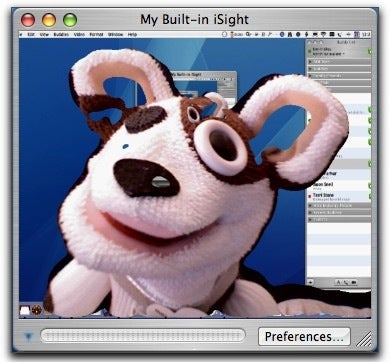This screenshot has height=362, width=390.
Task: Click the window resize grip handle
Action: (364, 339)
